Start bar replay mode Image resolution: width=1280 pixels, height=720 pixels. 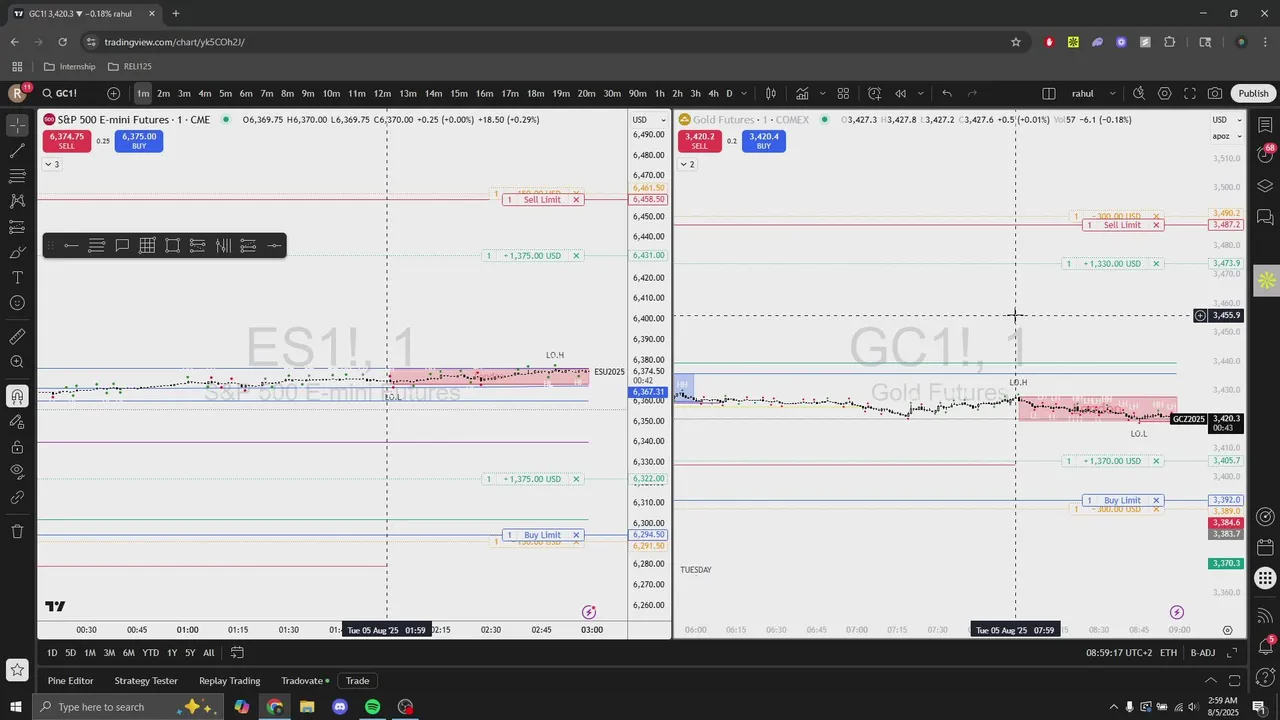900,93
